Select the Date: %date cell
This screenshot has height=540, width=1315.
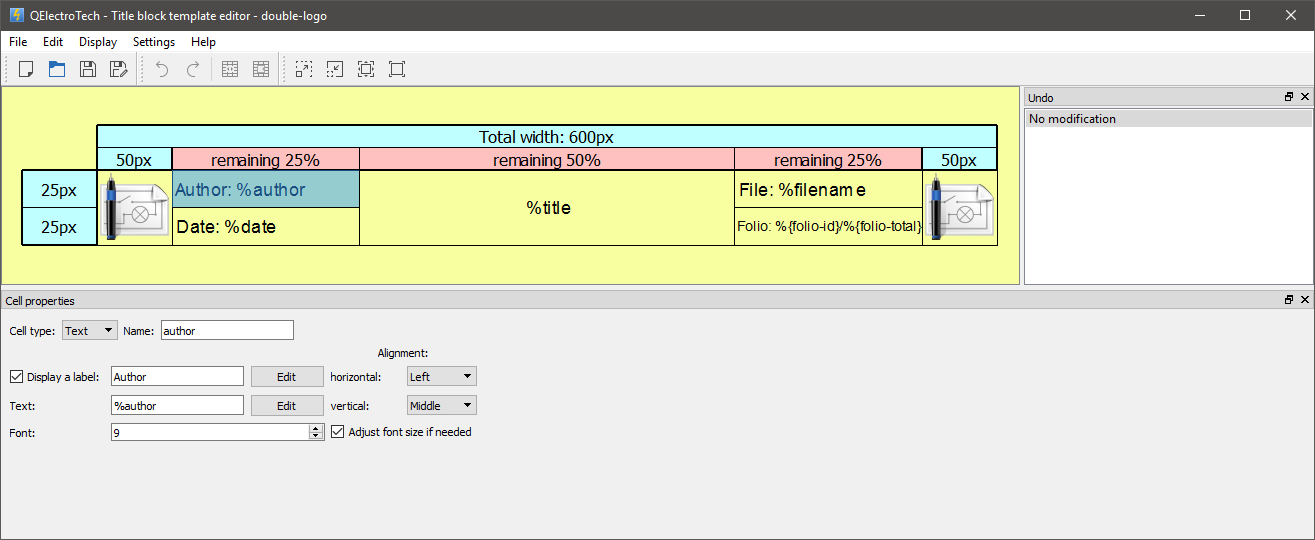266,227
